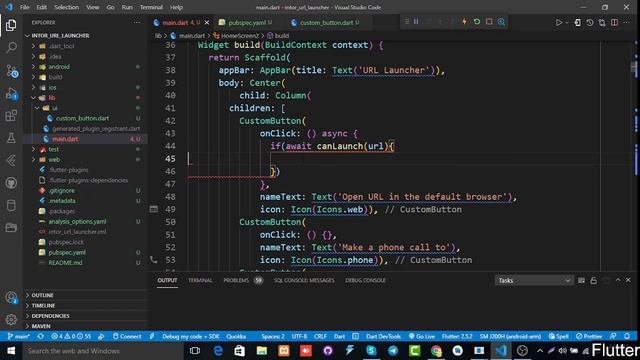Open the database icon in activity bar
The image size is (640, 360).
pyautogui.click(x=11, y=205)
